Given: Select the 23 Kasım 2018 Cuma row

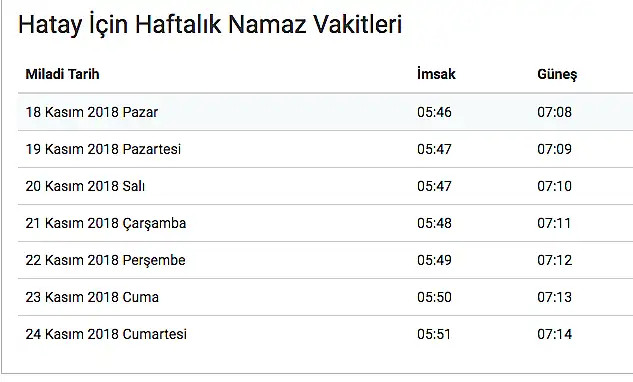Looking at the screenshot, I should tap(325, 297).
